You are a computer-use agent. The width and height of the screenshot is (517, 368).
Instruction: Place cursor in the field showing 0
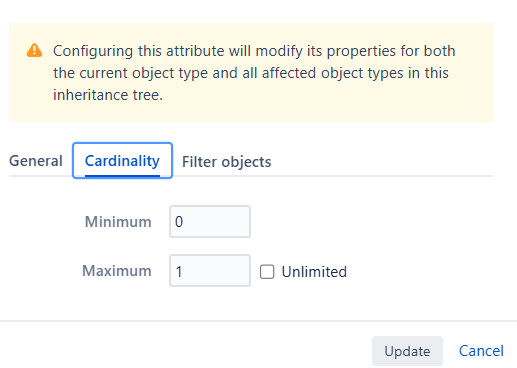210,222
